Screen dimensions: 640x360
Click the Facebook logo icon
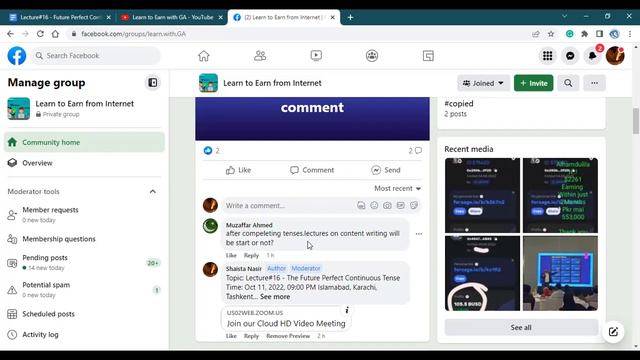pyautogui.click(x=17, y=56)
